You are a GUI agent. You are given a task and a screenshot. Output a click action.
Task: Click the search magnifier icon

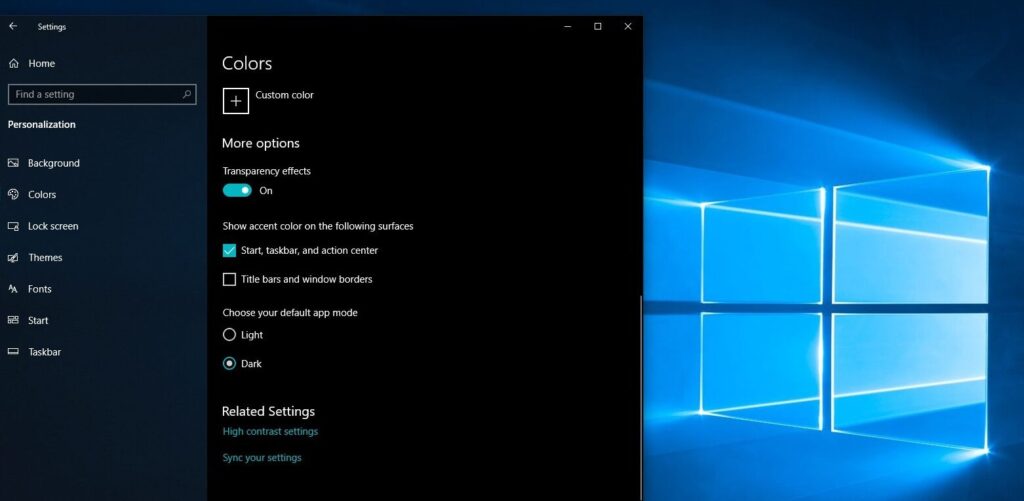(186, 94)
